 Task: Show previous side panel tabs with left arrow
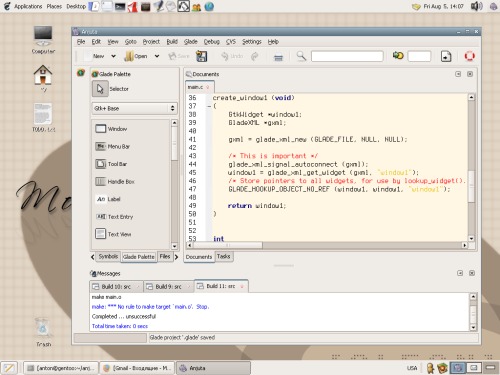pos(93,257)
